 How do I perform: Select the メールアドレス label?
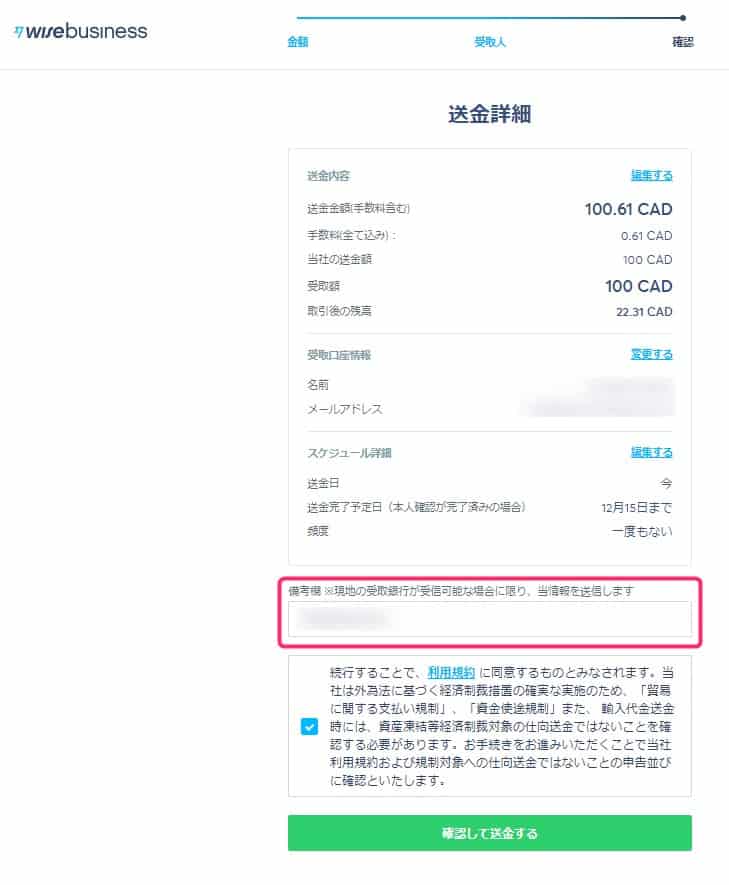tap(345, 409)
